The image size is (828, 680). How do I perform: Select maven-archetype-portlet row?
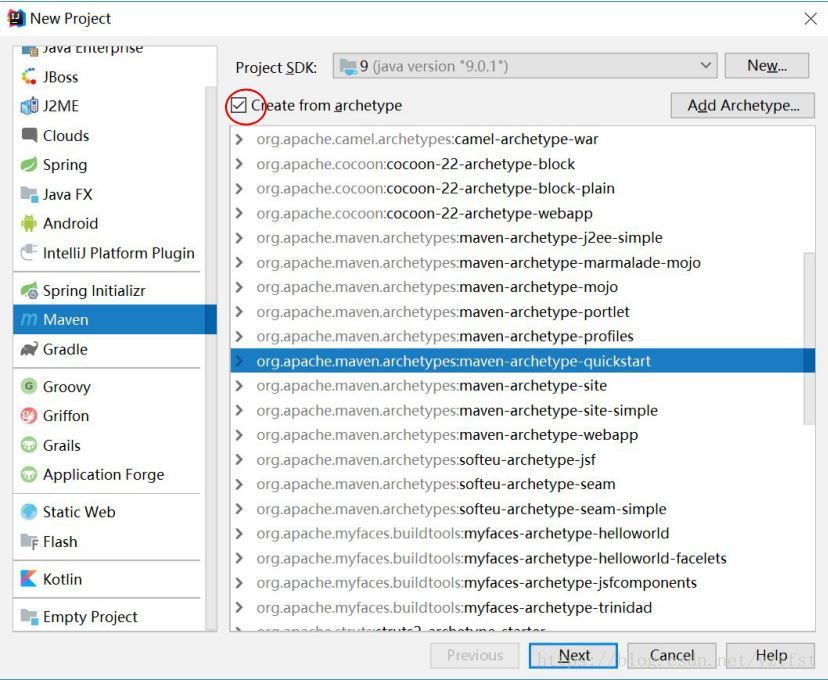point(522,311)
